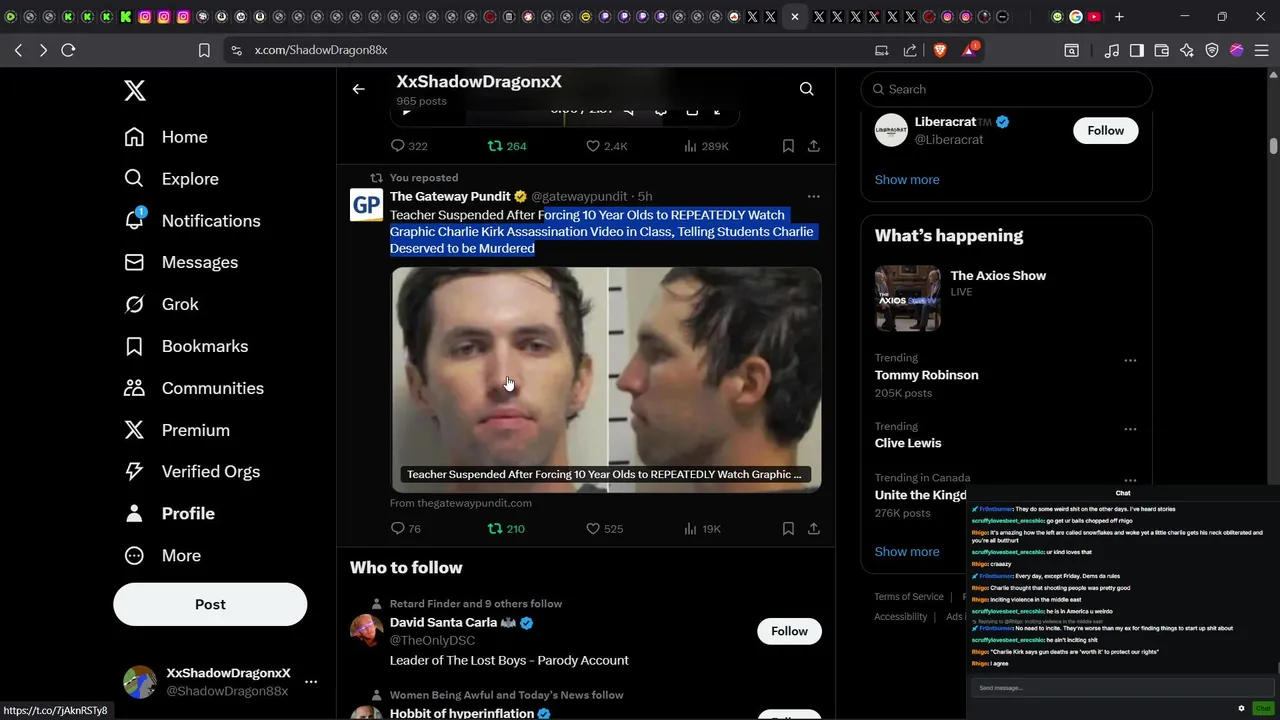Follow David Santa Carla
Screen dimensions: 1280x720
coord(789,631)
